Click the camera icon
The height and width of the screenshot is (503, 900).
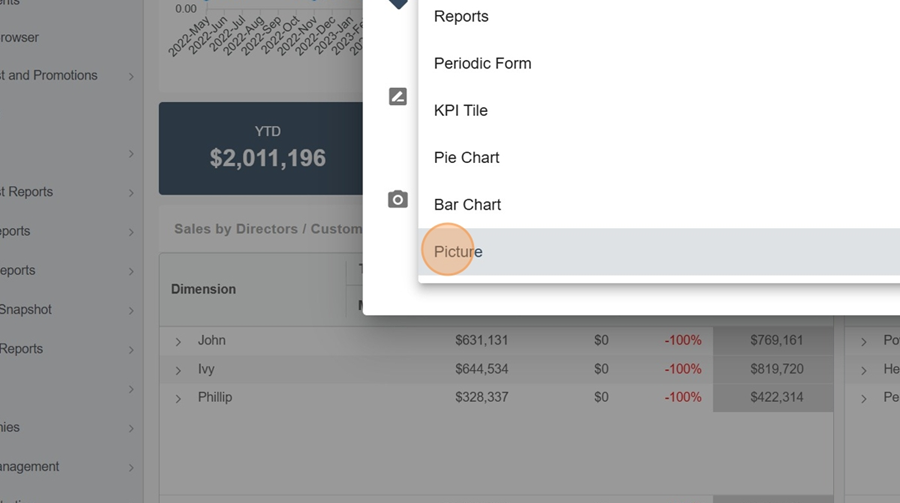click(x=398, y=199)
